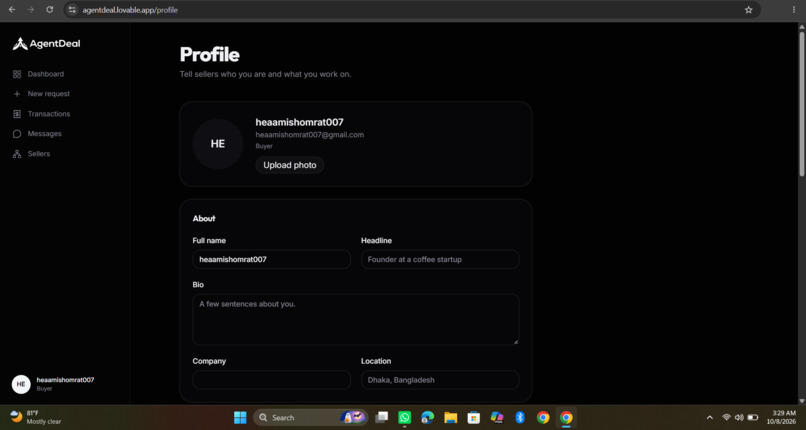Click the Location input field
The height and width of the screenshot is (430, 806).
[x=440, y=380]
